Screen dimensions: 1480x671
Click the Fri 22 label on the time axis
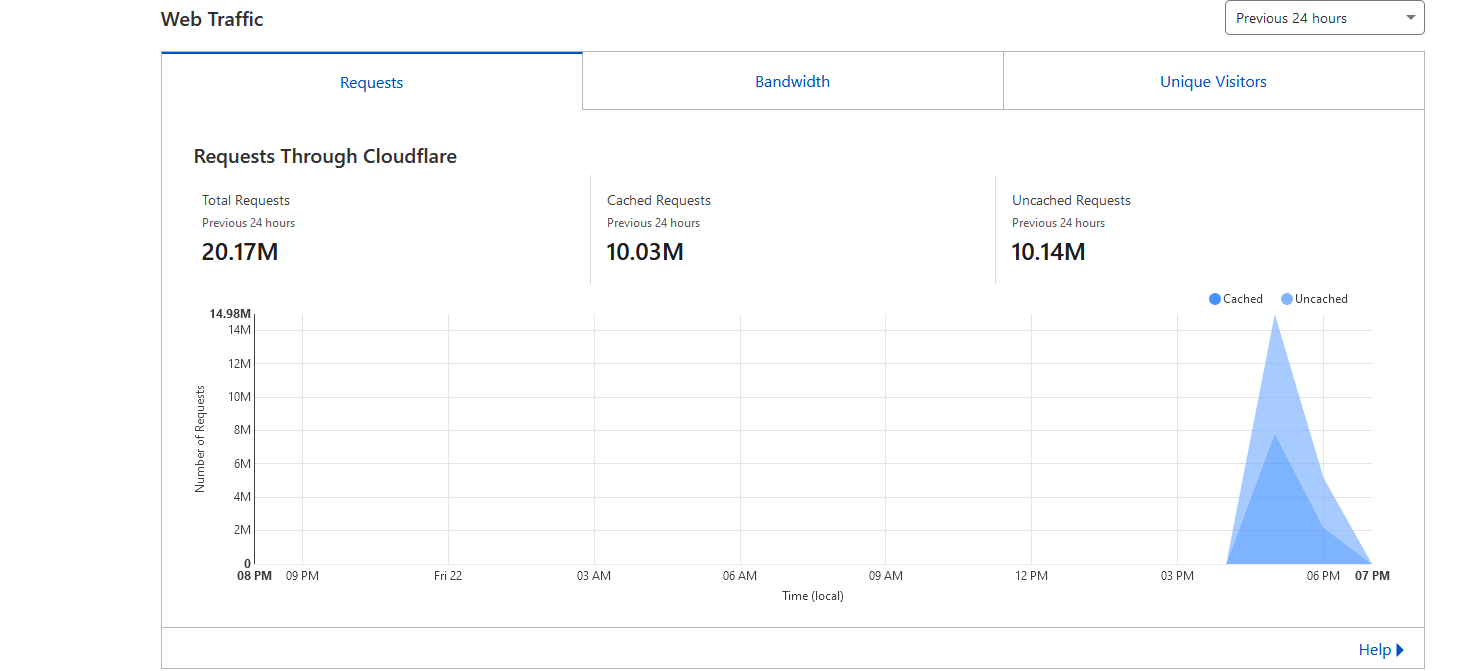click(448, 576)
